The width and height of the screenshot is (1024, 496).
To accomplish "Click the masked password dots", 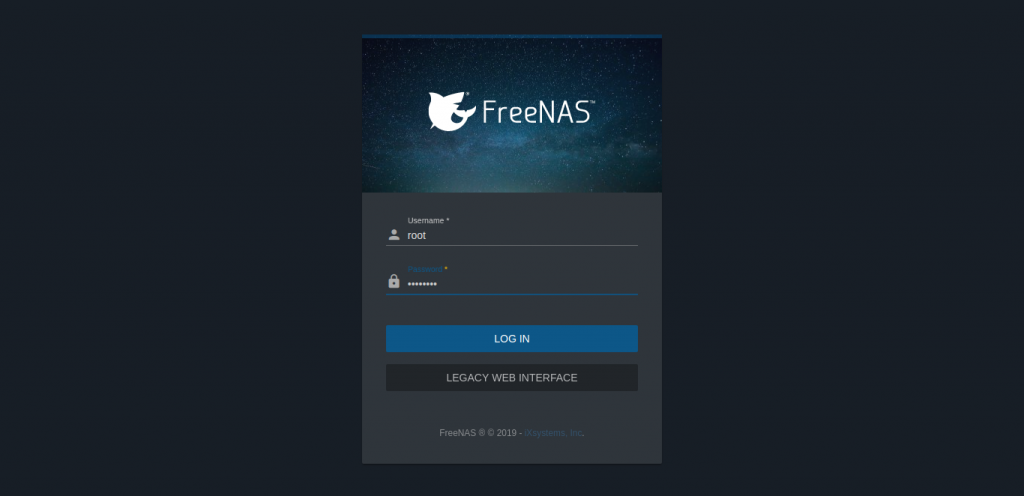I will [x=422, y=284].
